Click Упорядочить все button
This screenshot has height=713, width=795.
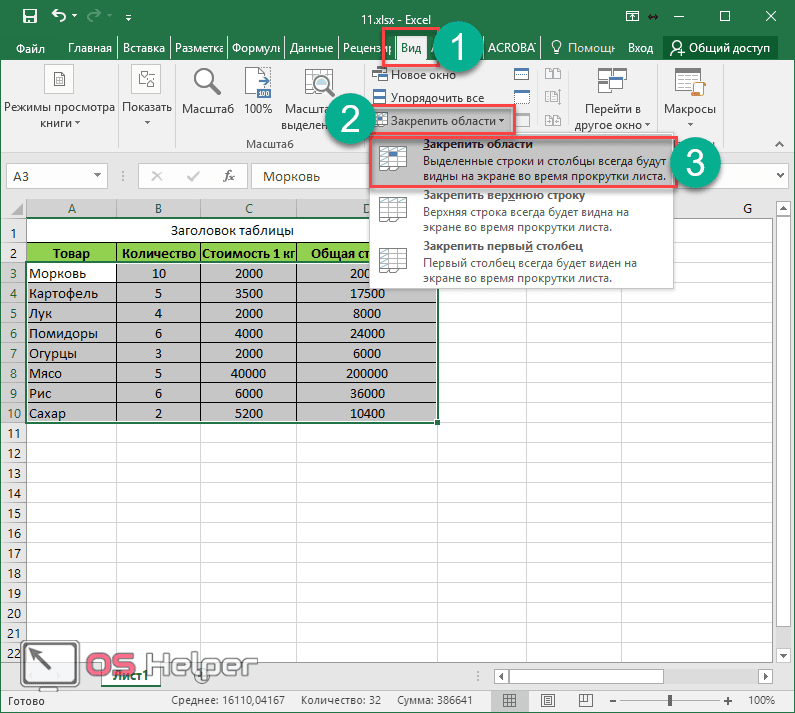pyautogui.click(x=428, y=97)
